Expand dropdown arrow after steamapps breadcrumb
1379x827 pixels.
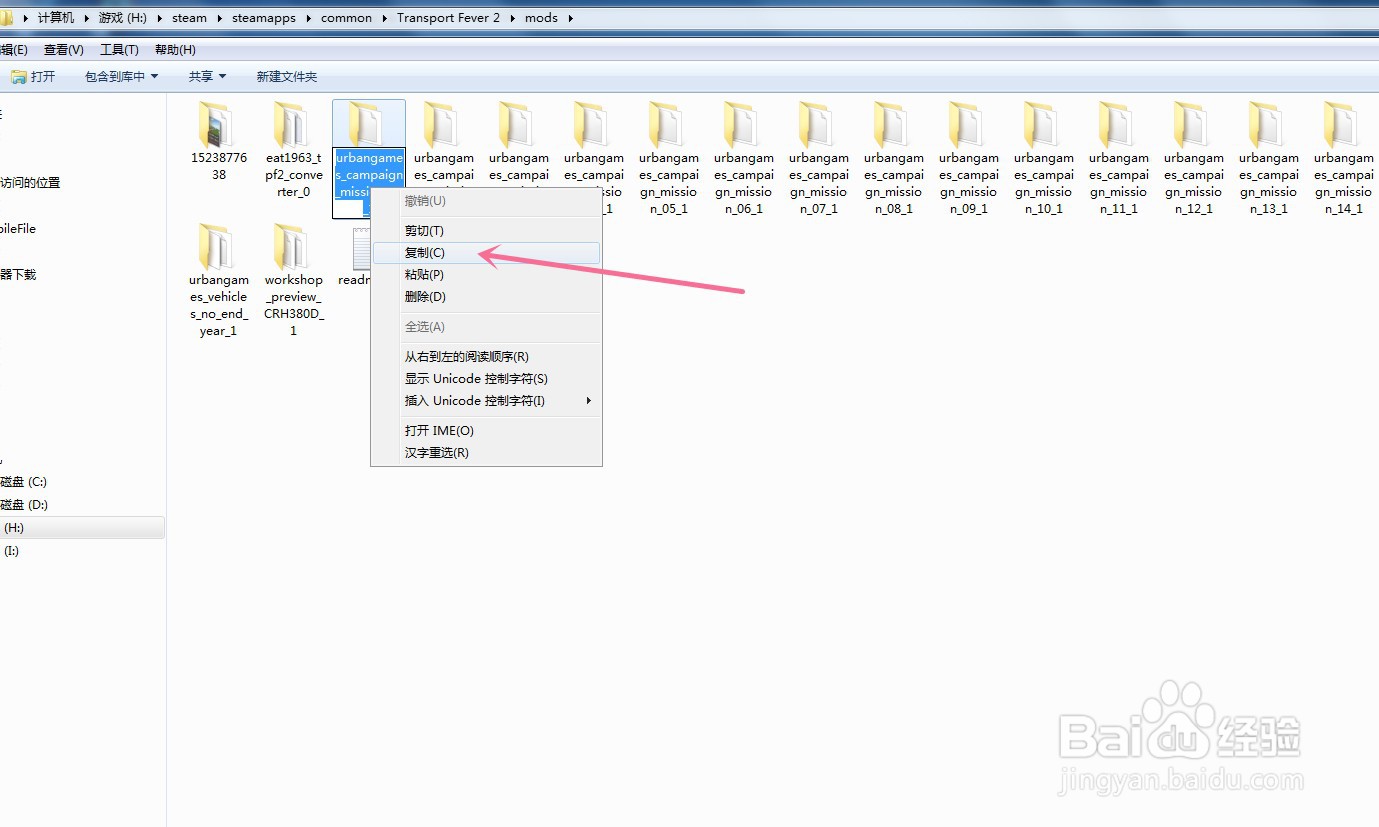pos(308,18)
